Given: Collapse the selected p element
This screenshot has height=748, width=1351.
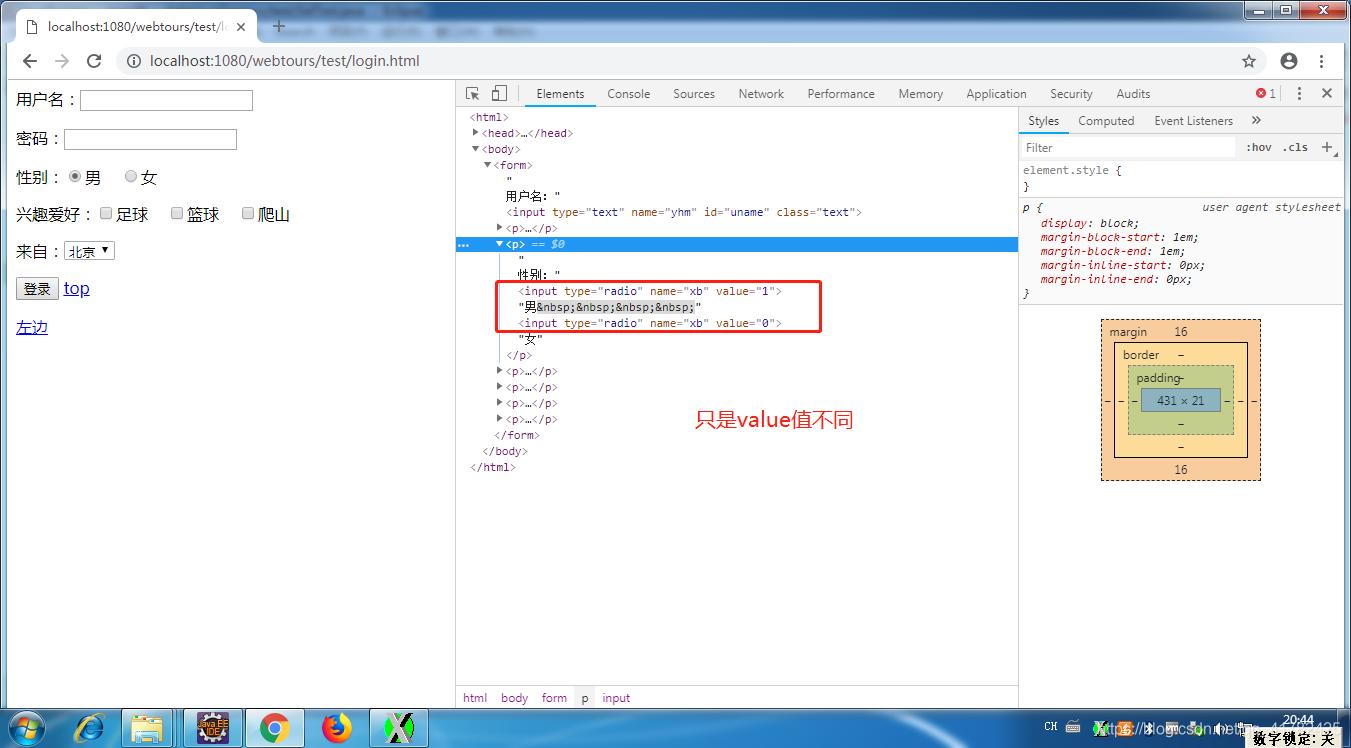Looking at the screenshot, I should coord(500,244).
